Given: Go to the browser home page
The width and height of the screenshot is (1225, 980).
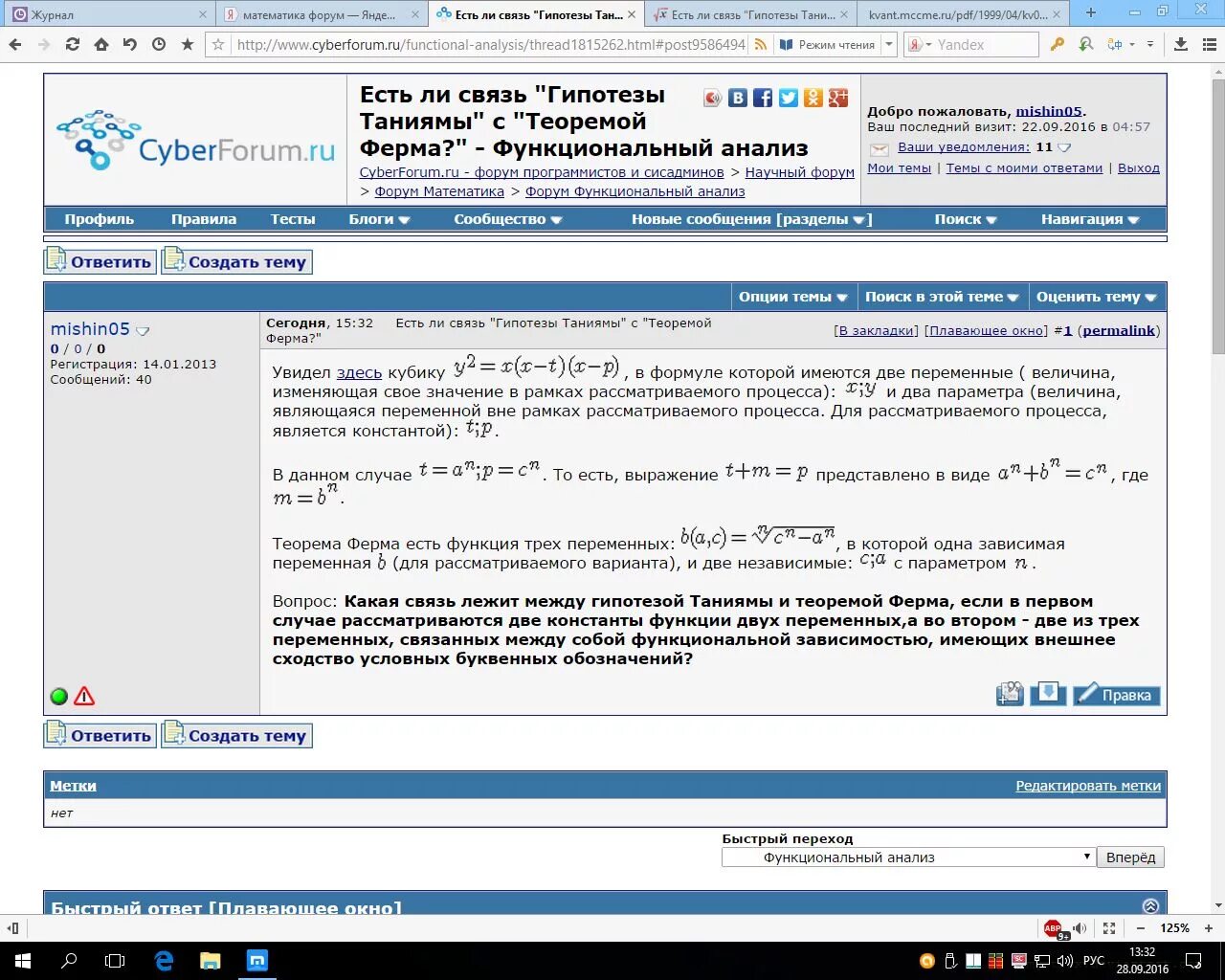Looking at the screenshot, I should point(101,45).
